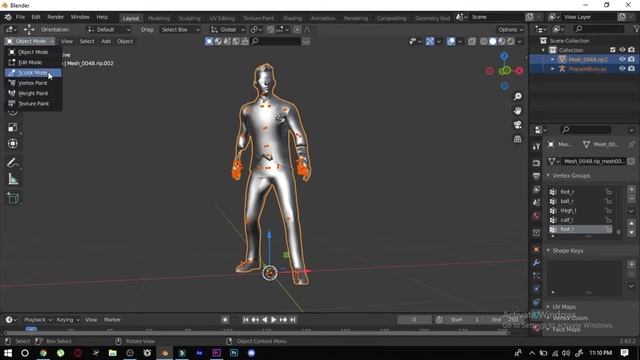Add a new shape key with plus button
Image resolution: width=640 pixels, height=360 pixels.
(631, 265)
